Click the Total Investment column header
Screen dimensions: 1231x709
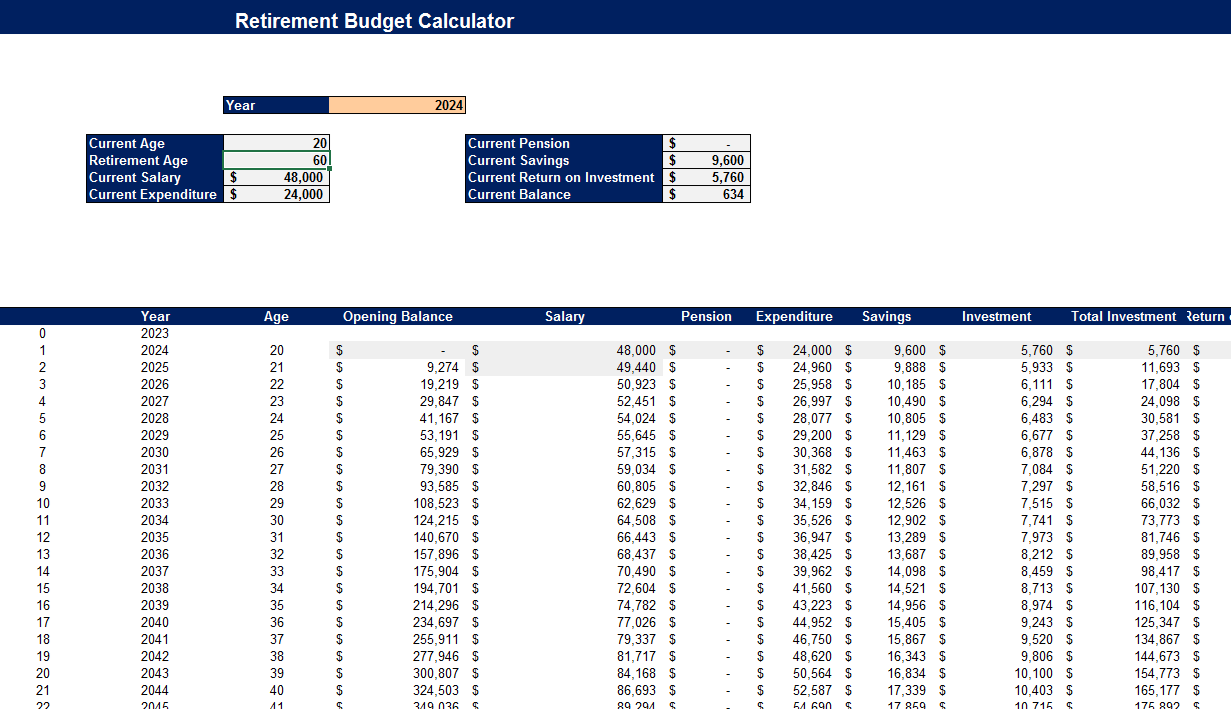pyautogui.click(x=1123, y=316)
